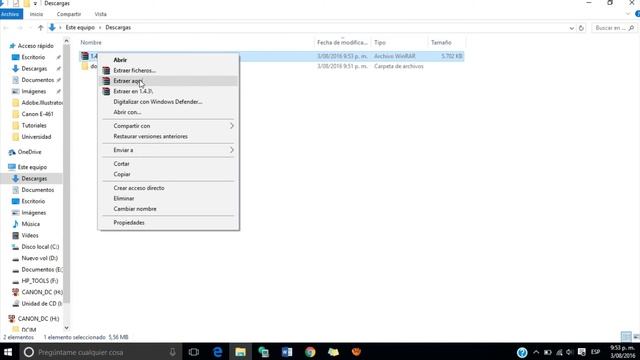Click the Cortana microphone icon
Image resolution: width=640 pixels, height=360 pixels.
[x=173, y=352]
